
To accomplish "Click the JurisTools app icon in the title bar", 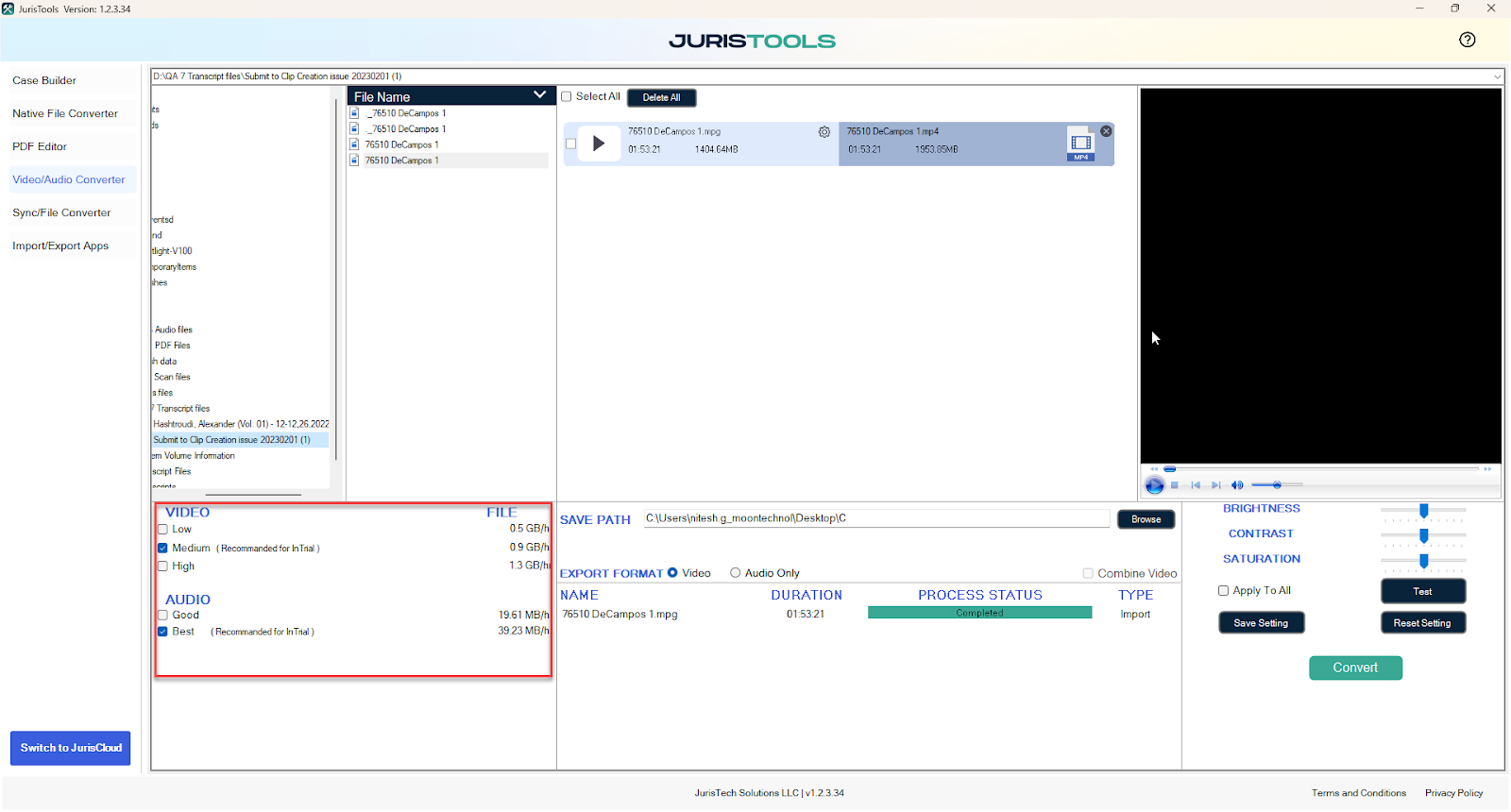I will point(8,8).
